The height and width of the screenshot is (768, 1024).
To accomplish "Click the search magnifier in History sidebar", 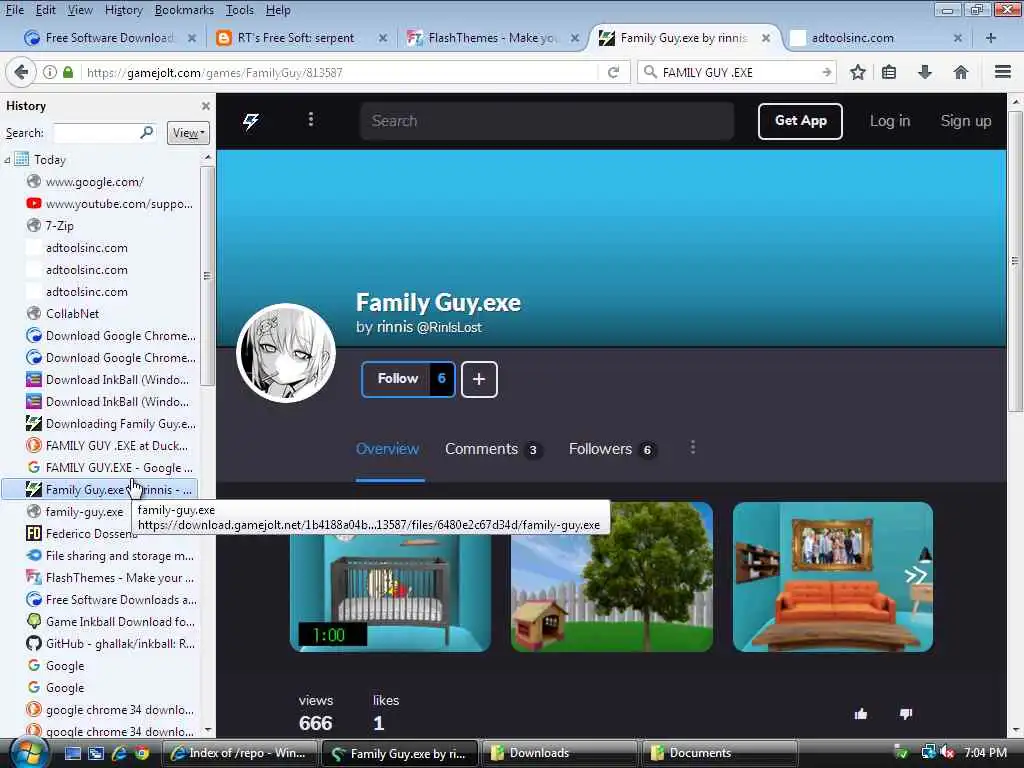I will tap(147, 133).
